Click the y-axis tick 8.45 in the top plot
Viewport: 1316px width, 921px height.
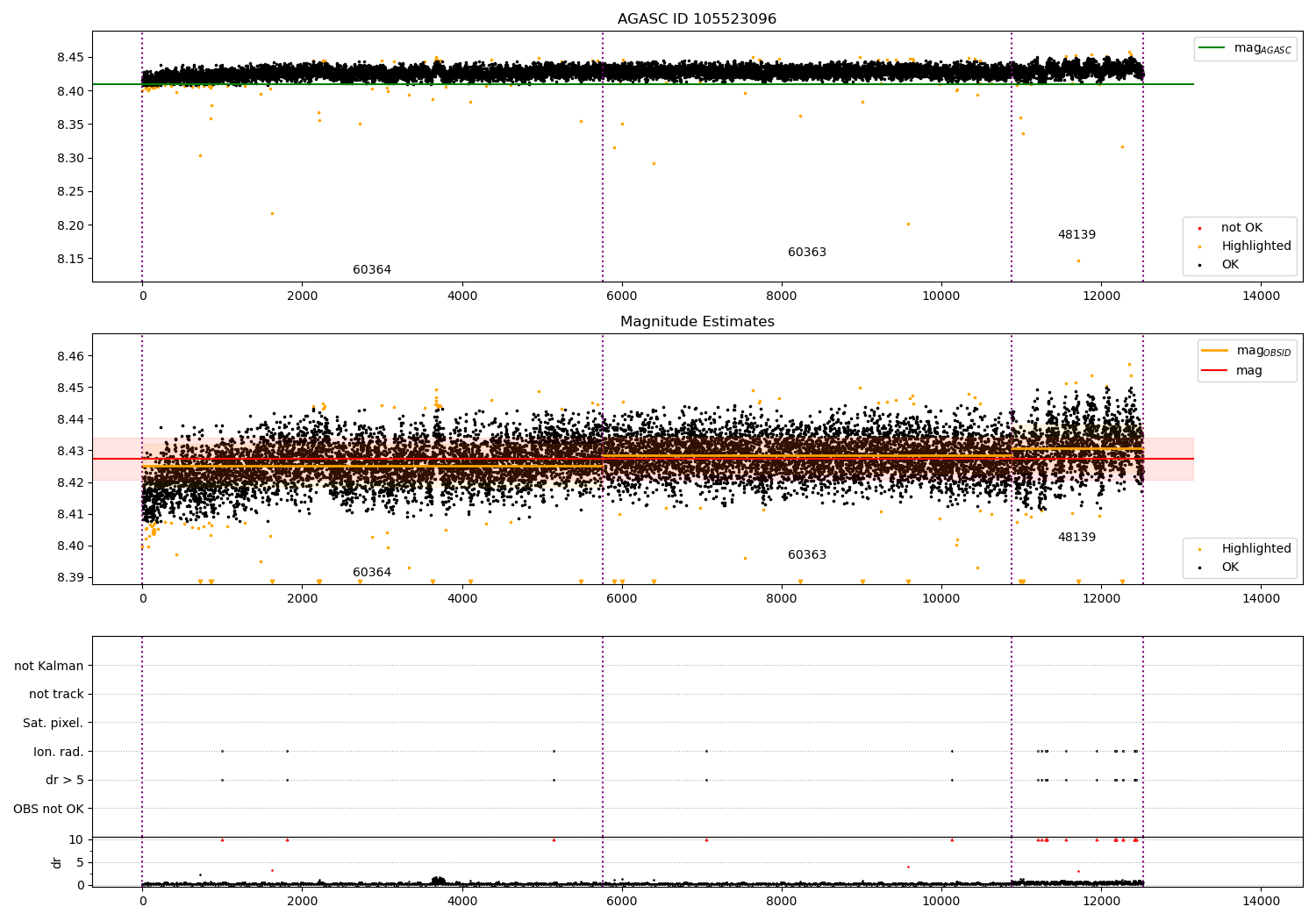click(70, 58)
